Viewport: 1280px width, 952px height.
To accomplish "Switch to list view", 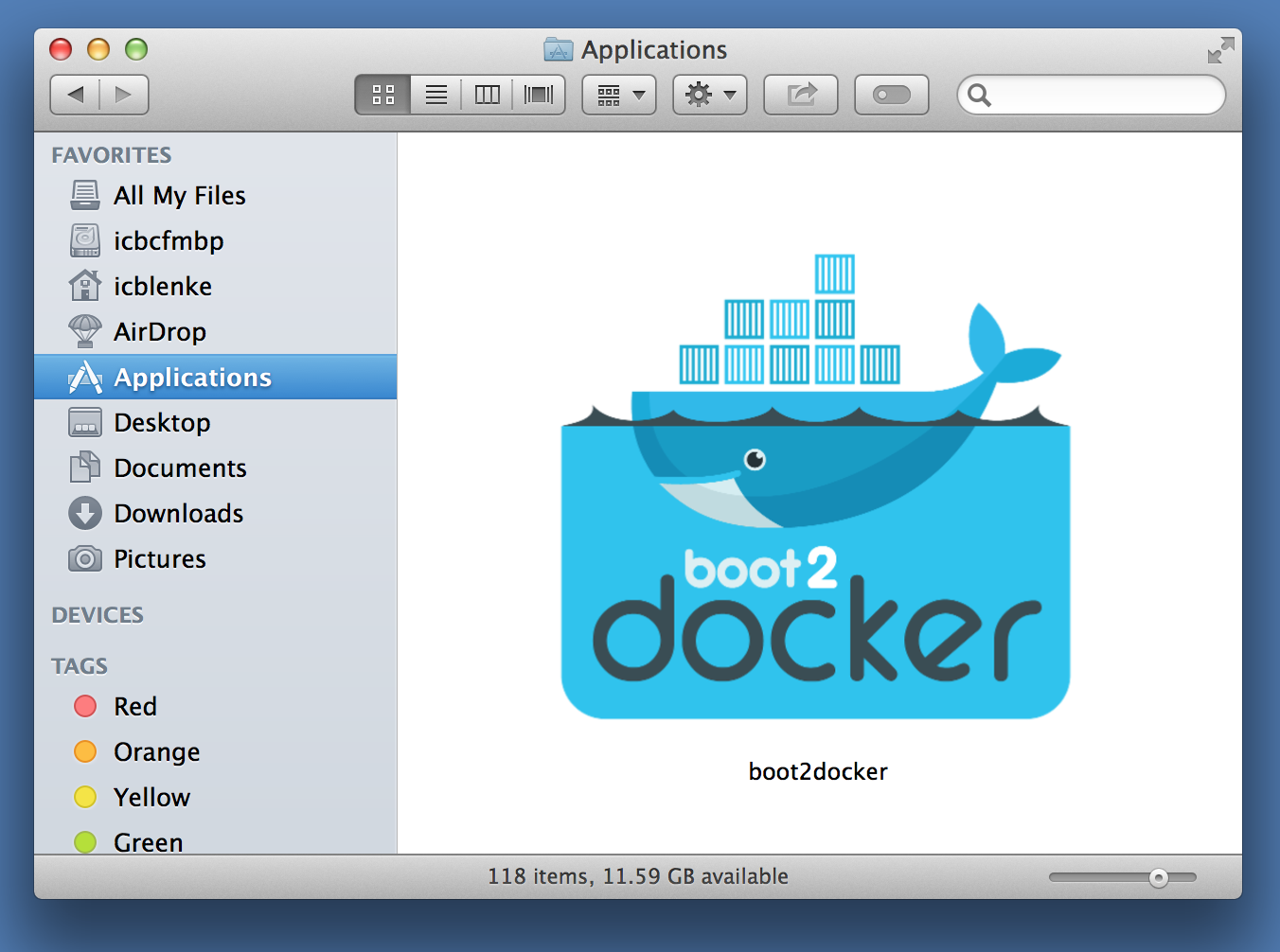I will coord(436,95).
